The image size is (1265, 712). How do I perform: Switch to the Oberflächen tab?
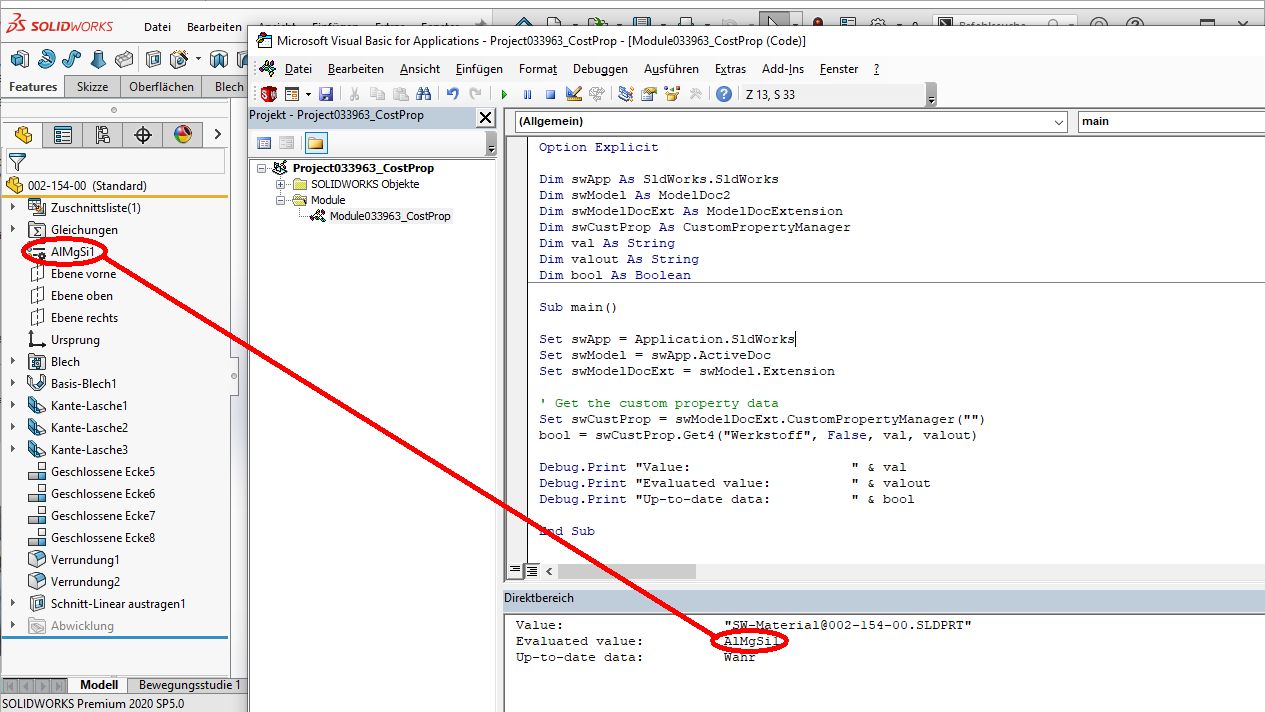(x=161, y=87)
